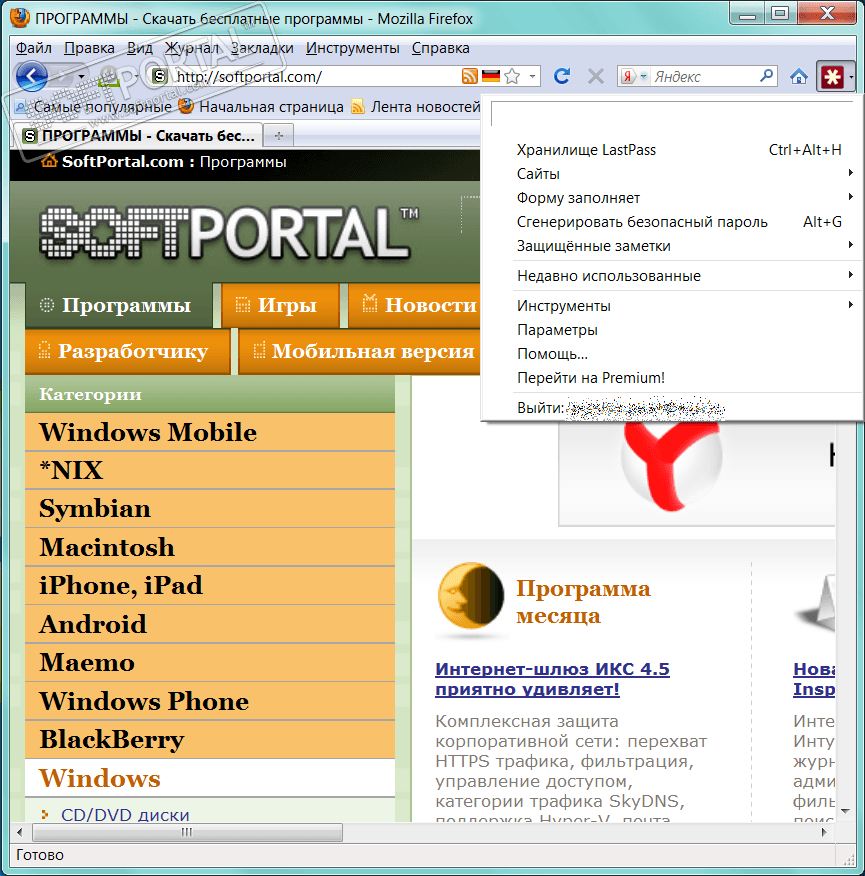Select the Macintosh category
The height and width of the screenshot is (876, 865).
pyautogui.click(x=210, y=548)
